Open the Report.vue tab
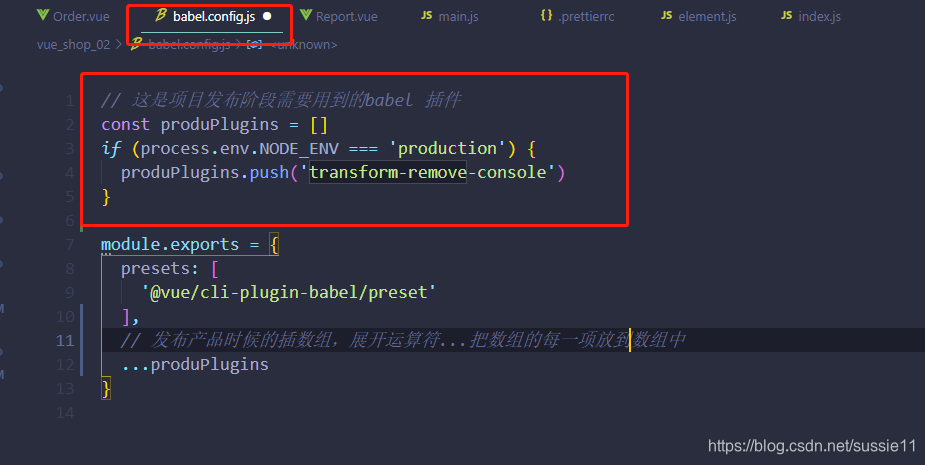This screenshot has width=925, height=465. (339, 17)
